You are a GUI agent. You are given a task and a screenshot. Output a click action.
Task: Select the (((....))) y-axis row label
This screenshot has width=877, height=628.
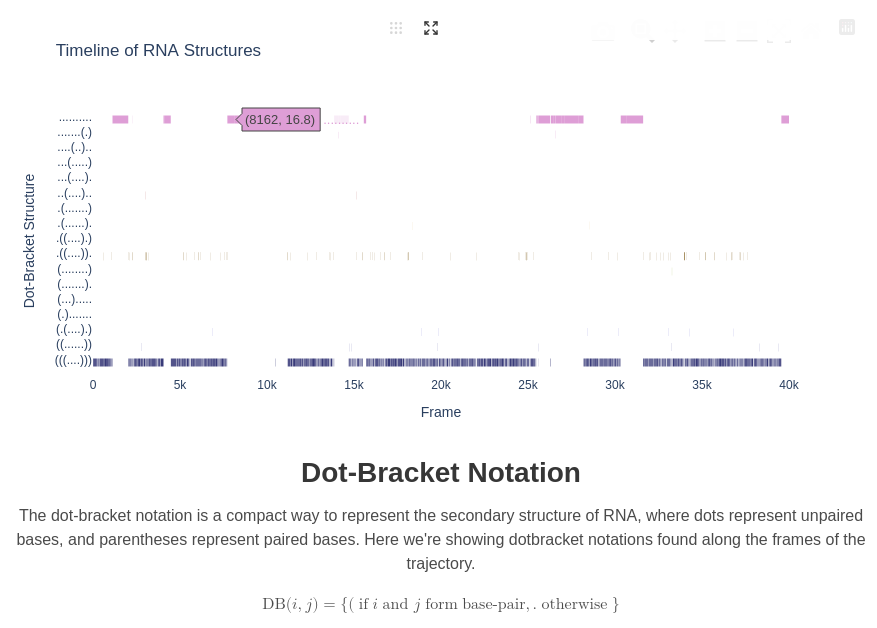74,360
